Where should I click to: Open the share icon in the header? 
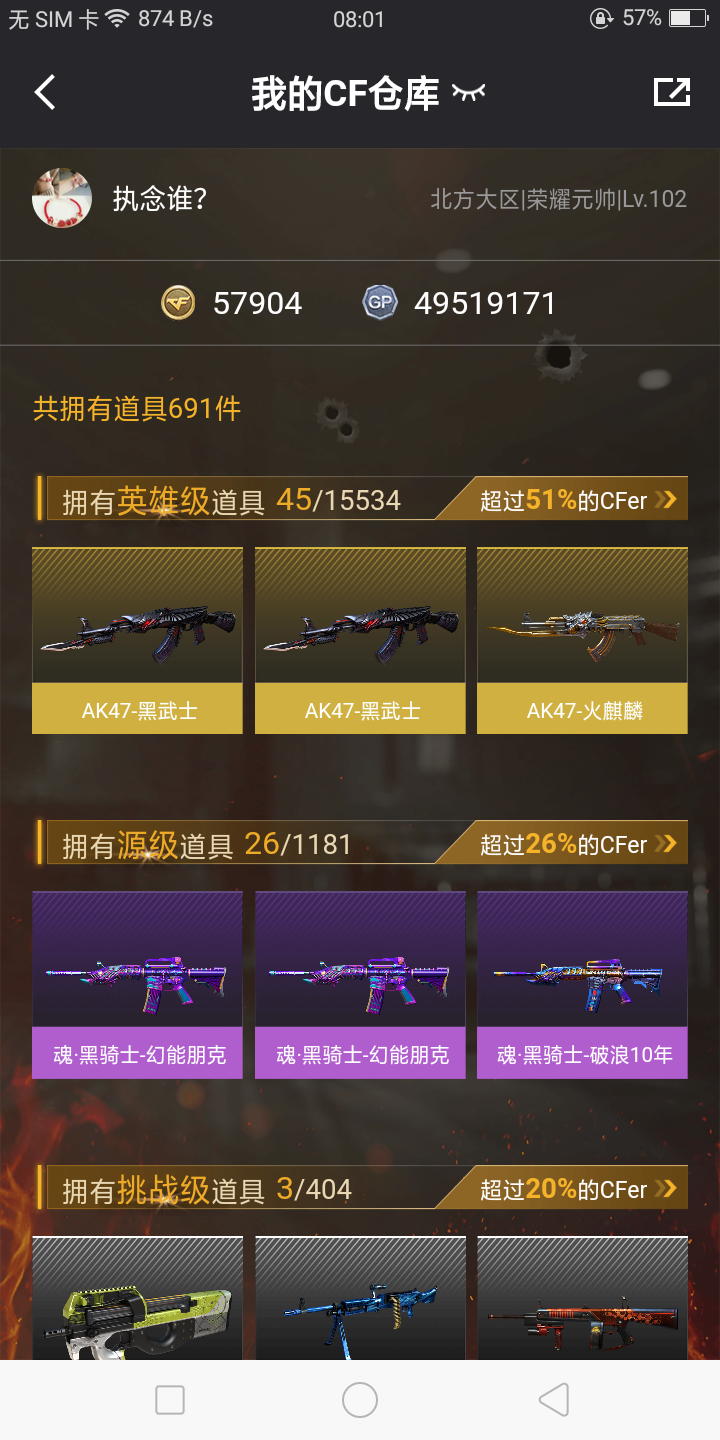(x=672, y=92)
